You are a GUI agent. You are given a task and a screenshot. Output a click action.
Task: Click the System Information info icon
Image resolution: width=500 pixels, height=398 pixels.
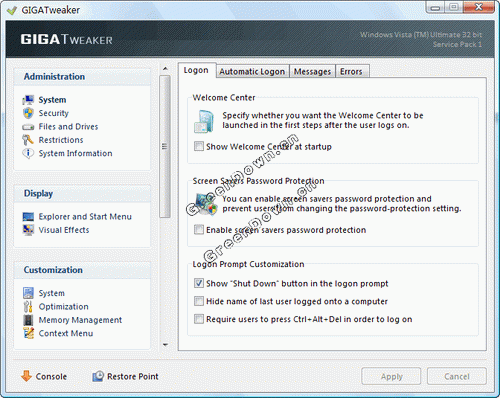pyautogui.click(x=28, y=153)
